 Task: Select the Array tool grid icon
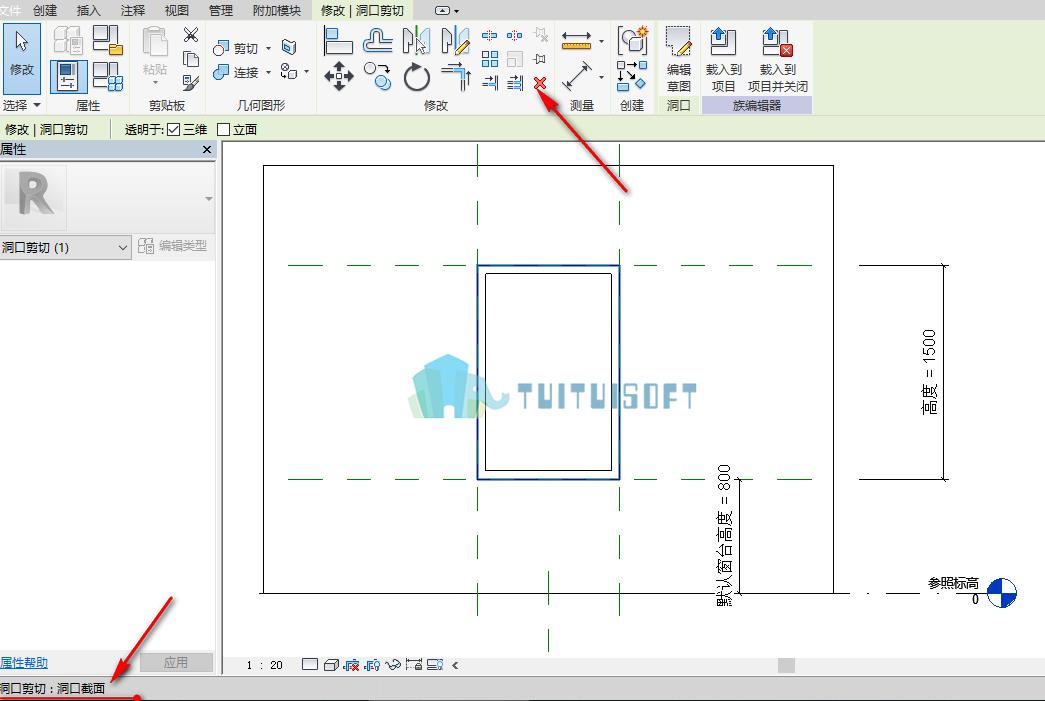490,59
